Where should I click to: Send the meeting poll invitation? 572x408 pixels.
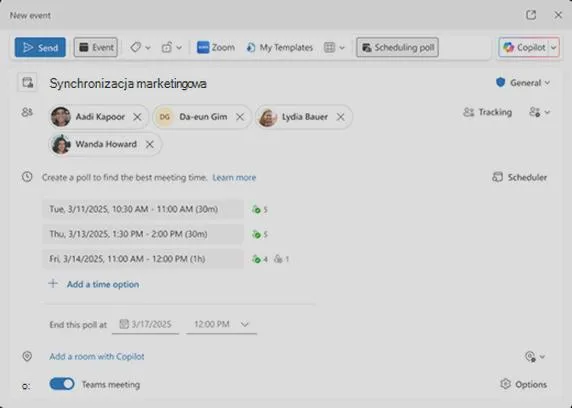coord(40,47)
